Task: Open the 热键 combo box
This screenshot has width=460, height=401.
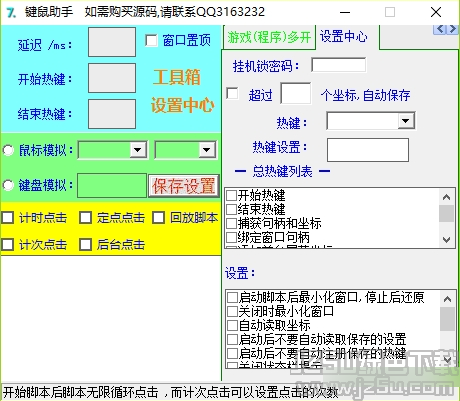Action: (406, 121)
